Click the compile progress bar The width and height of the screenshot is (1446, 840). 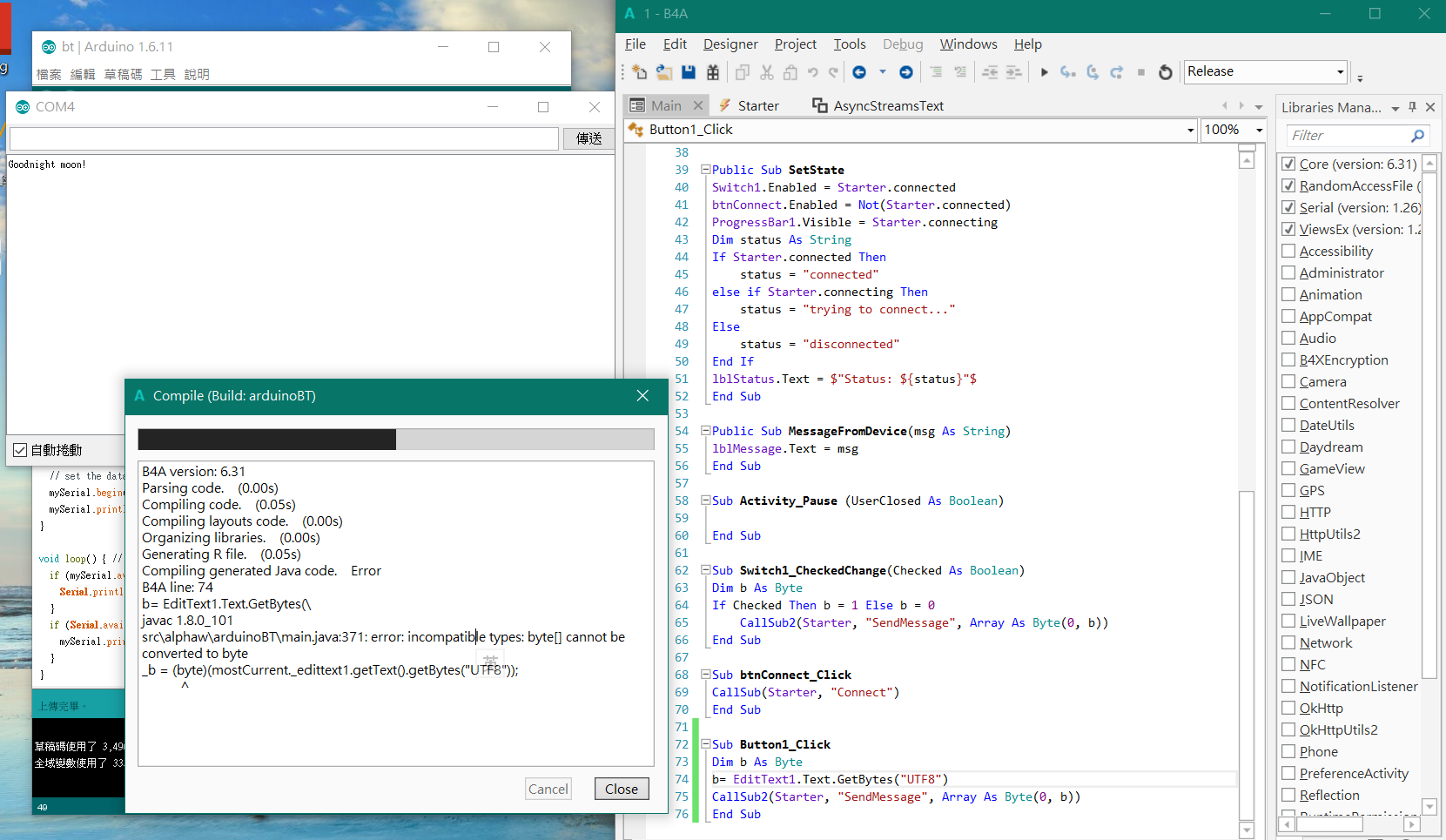tap(396, 440)
